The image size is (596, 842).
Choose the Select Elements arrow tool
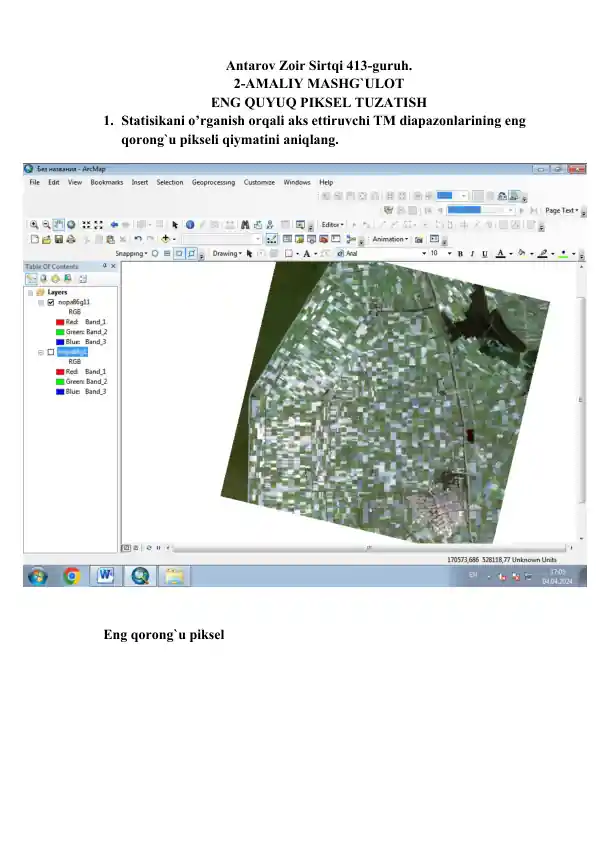pos(175,225)
